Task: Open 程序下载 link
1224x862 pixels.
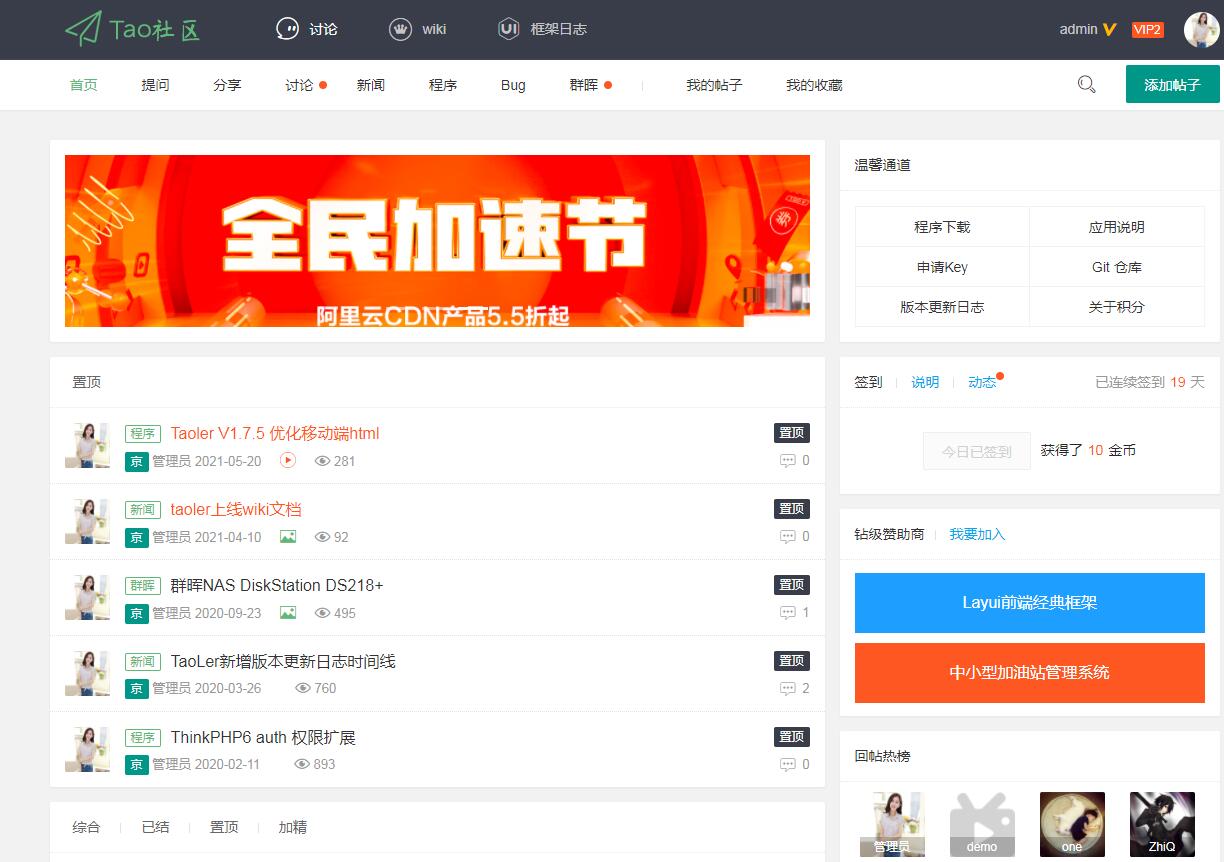Action: pos(942,227)
